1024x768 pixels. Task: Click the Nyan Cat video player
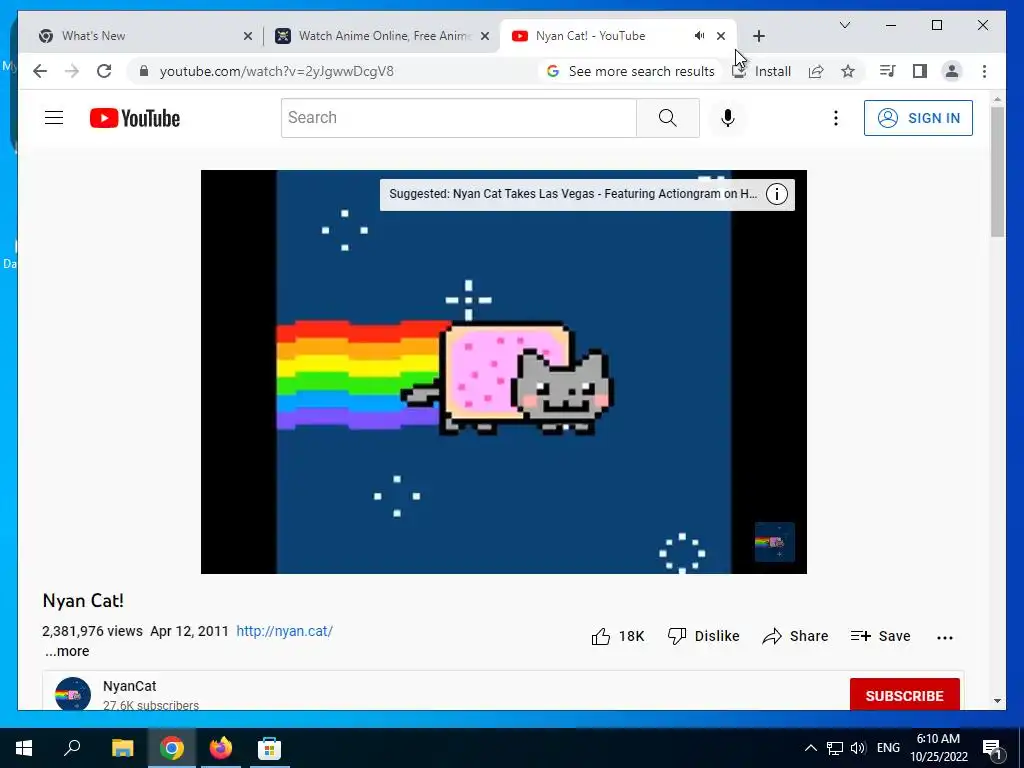click(504, 372)
